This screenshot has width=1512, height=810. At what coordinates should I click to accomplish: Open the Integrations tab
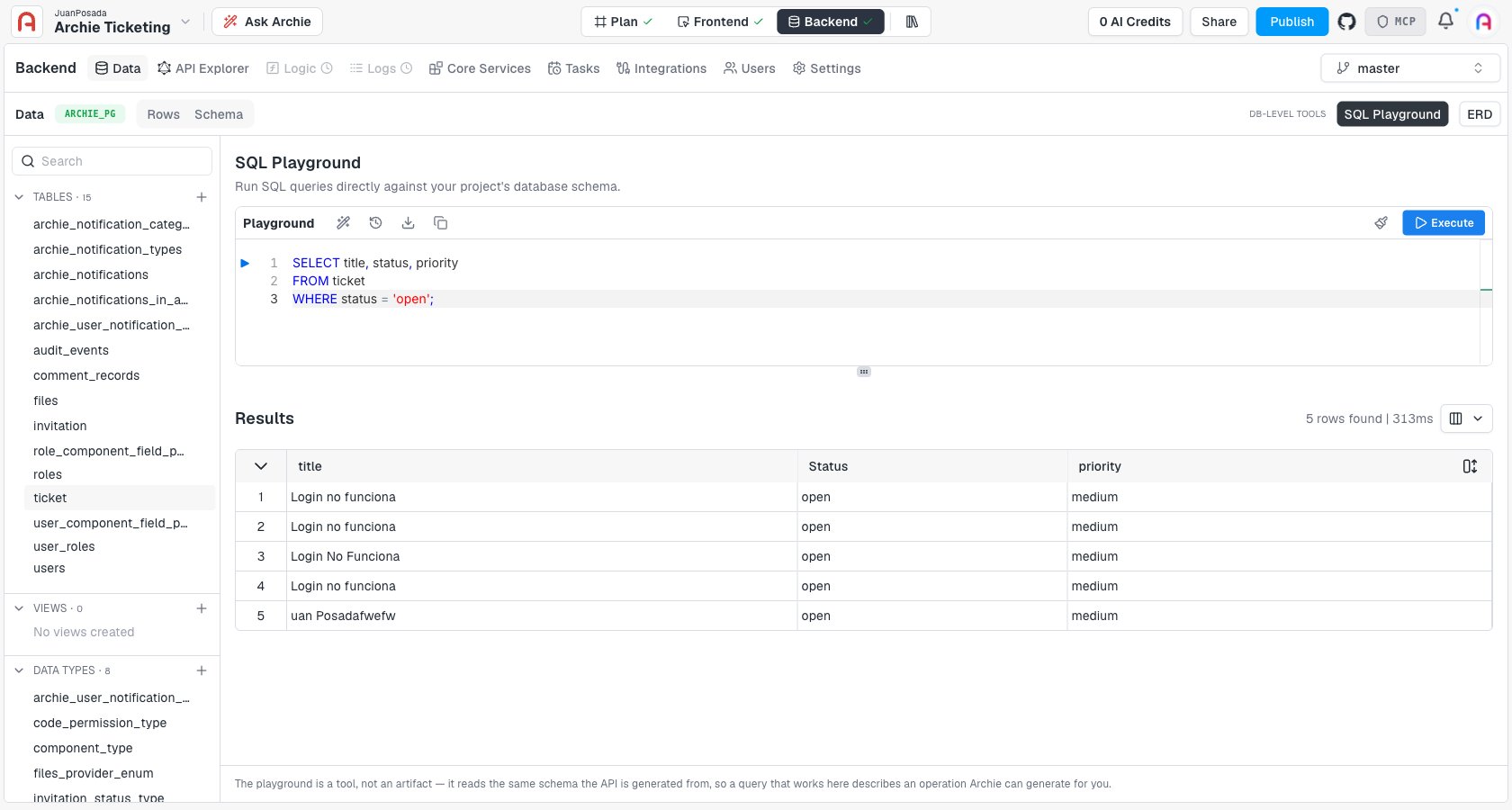click(x=661, y=68)
